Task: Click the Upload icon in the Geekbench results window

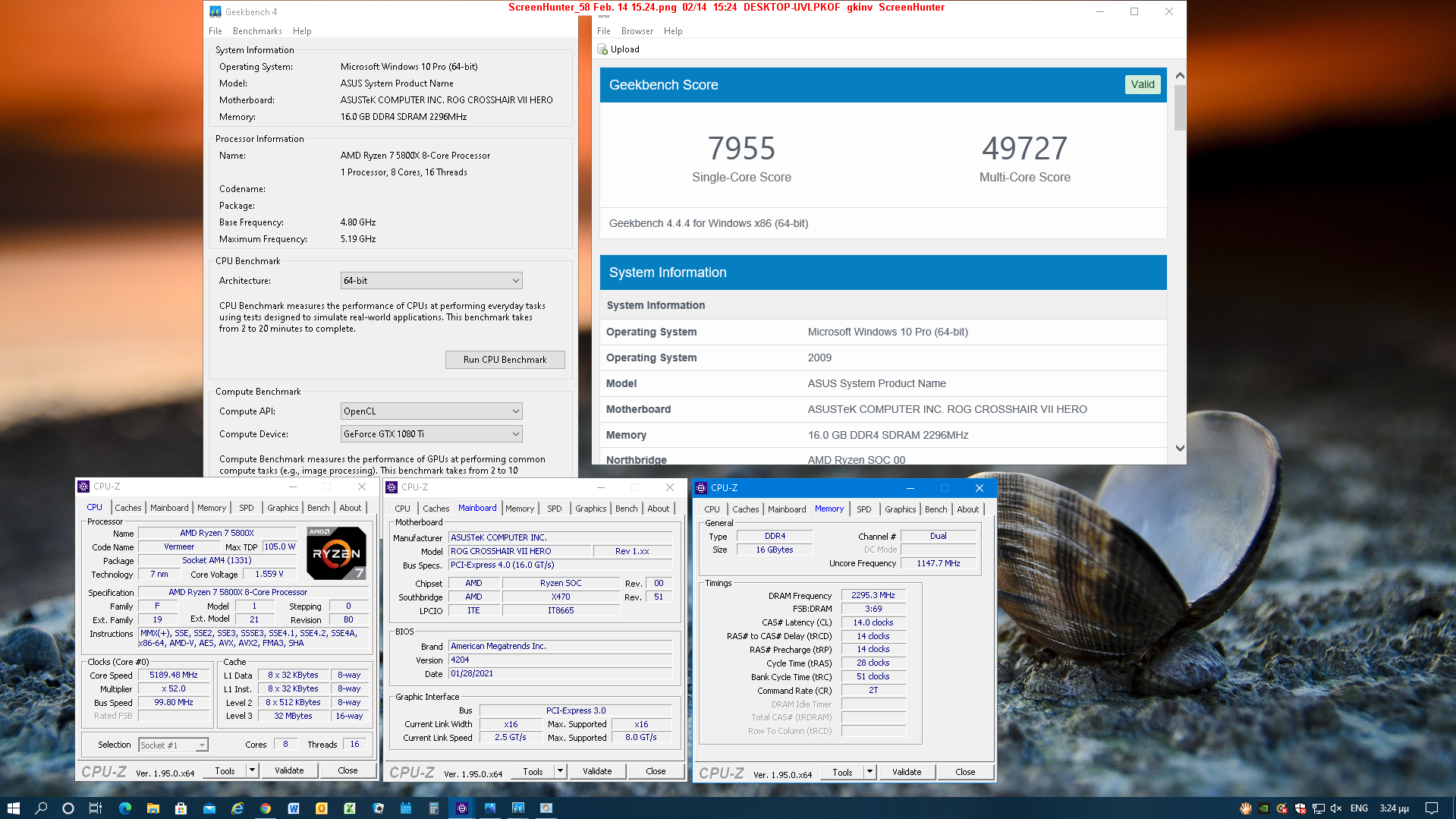Action: click(602, 49)
